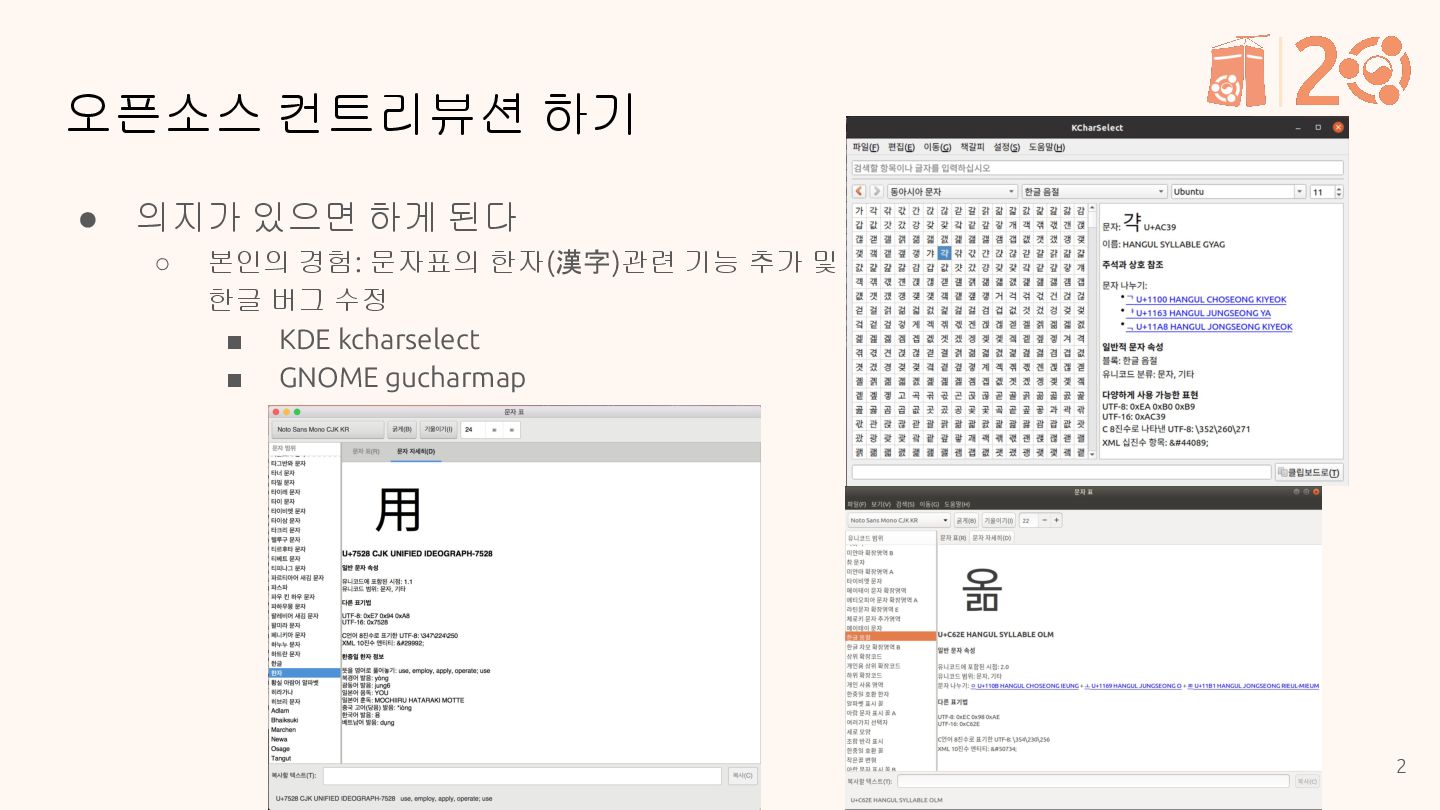Open 설정(S) menu in KCharSelect
This screenshot has width=1440, height=810.
1007,147
